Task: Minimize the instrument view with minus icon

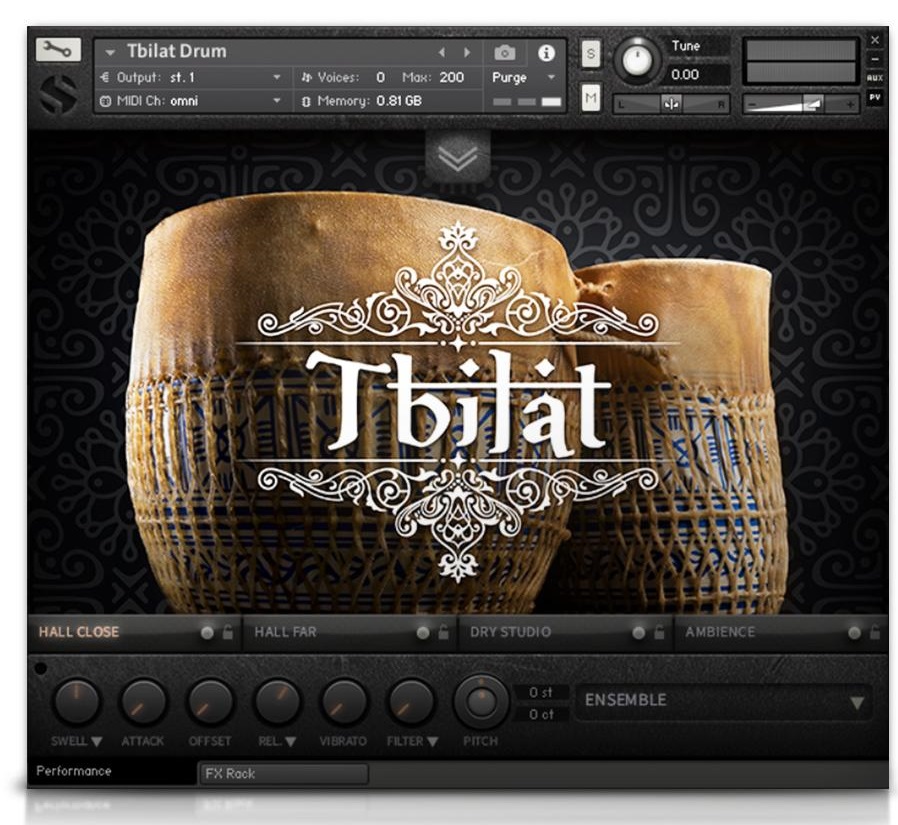Action: (875, 59)
